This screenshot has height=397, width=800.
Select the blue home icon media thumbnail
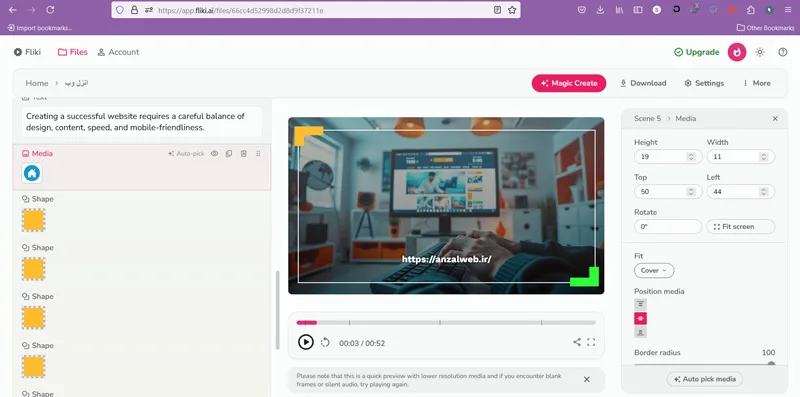(x=32, y=173)
